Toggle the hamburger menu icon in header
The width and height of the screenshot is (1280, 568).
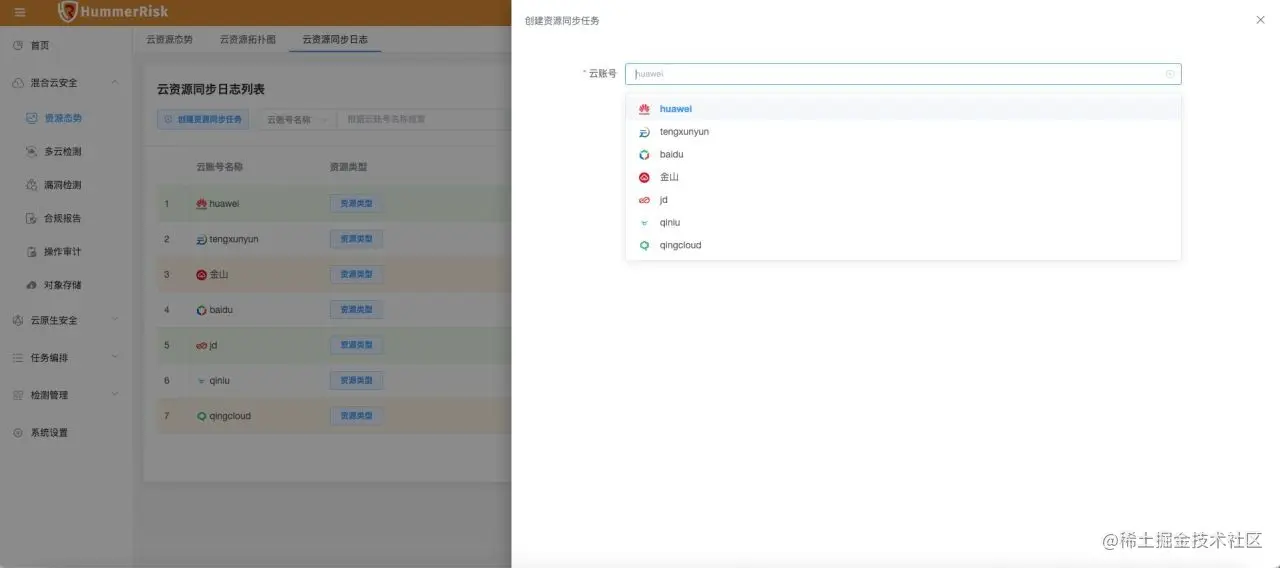20,12
